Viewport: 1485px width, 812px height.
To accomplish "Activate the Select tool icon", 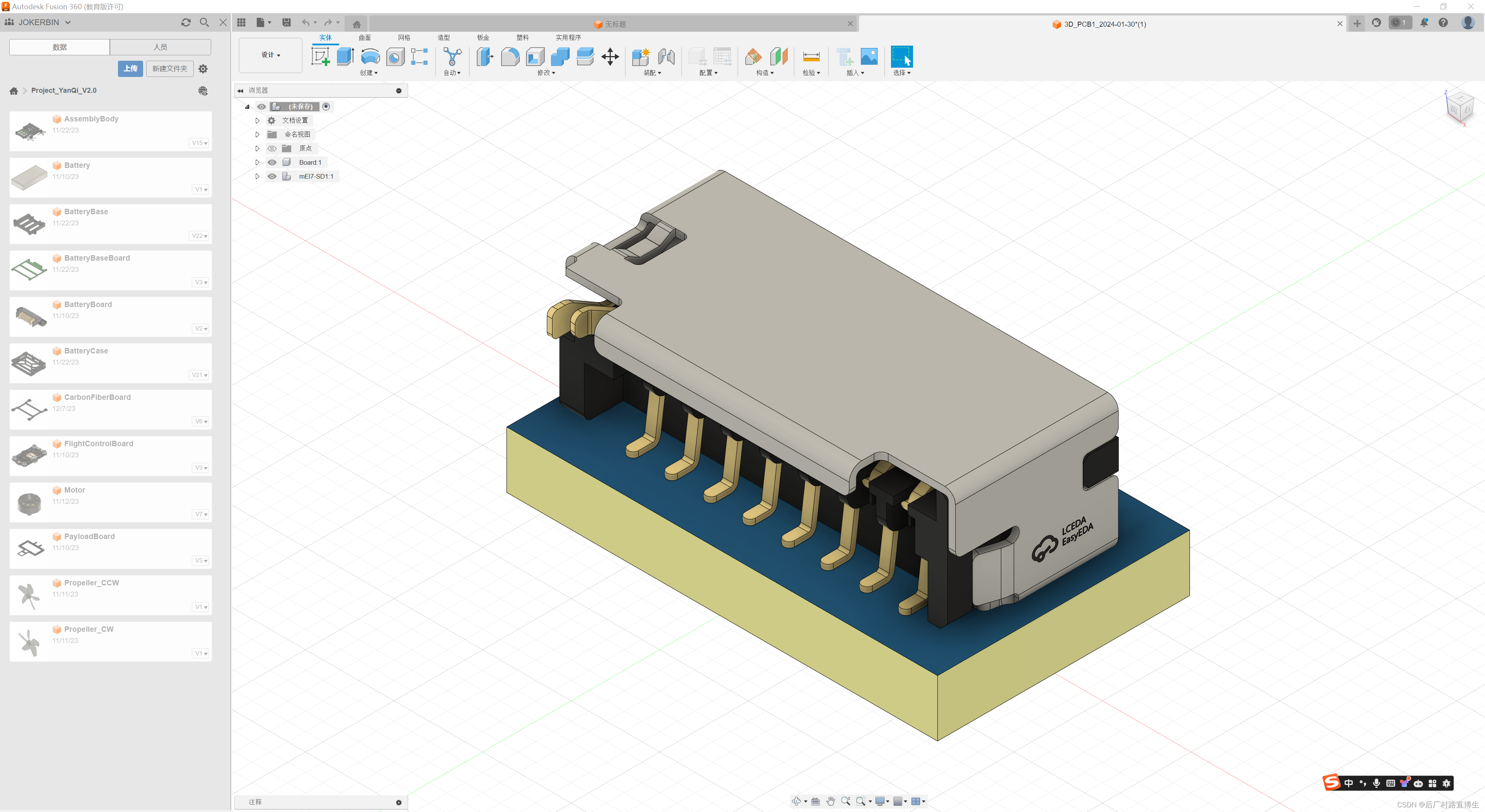I will click(x=901, y=56).
